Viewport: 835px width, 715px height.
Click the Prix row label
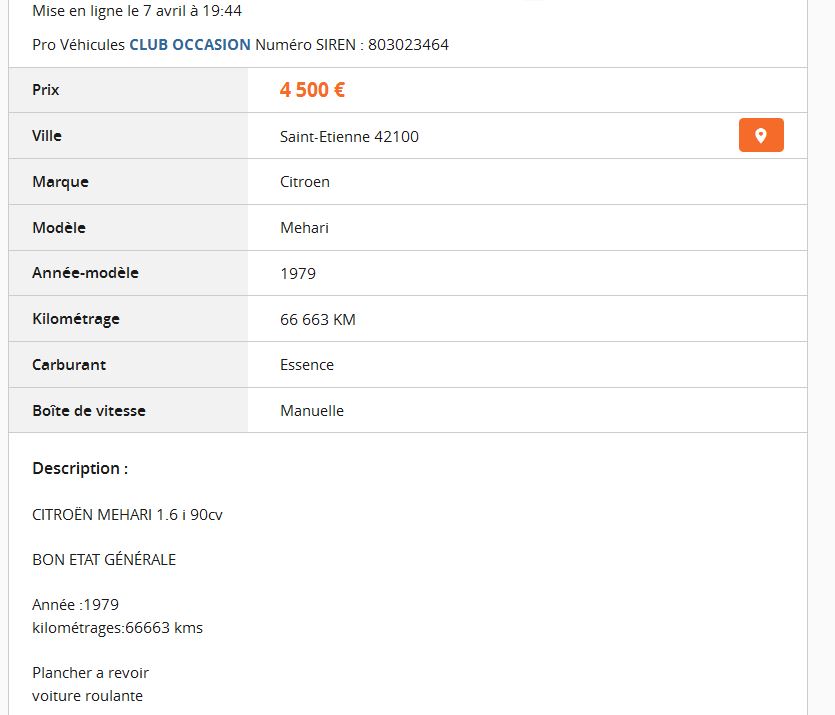coord(46,89)
